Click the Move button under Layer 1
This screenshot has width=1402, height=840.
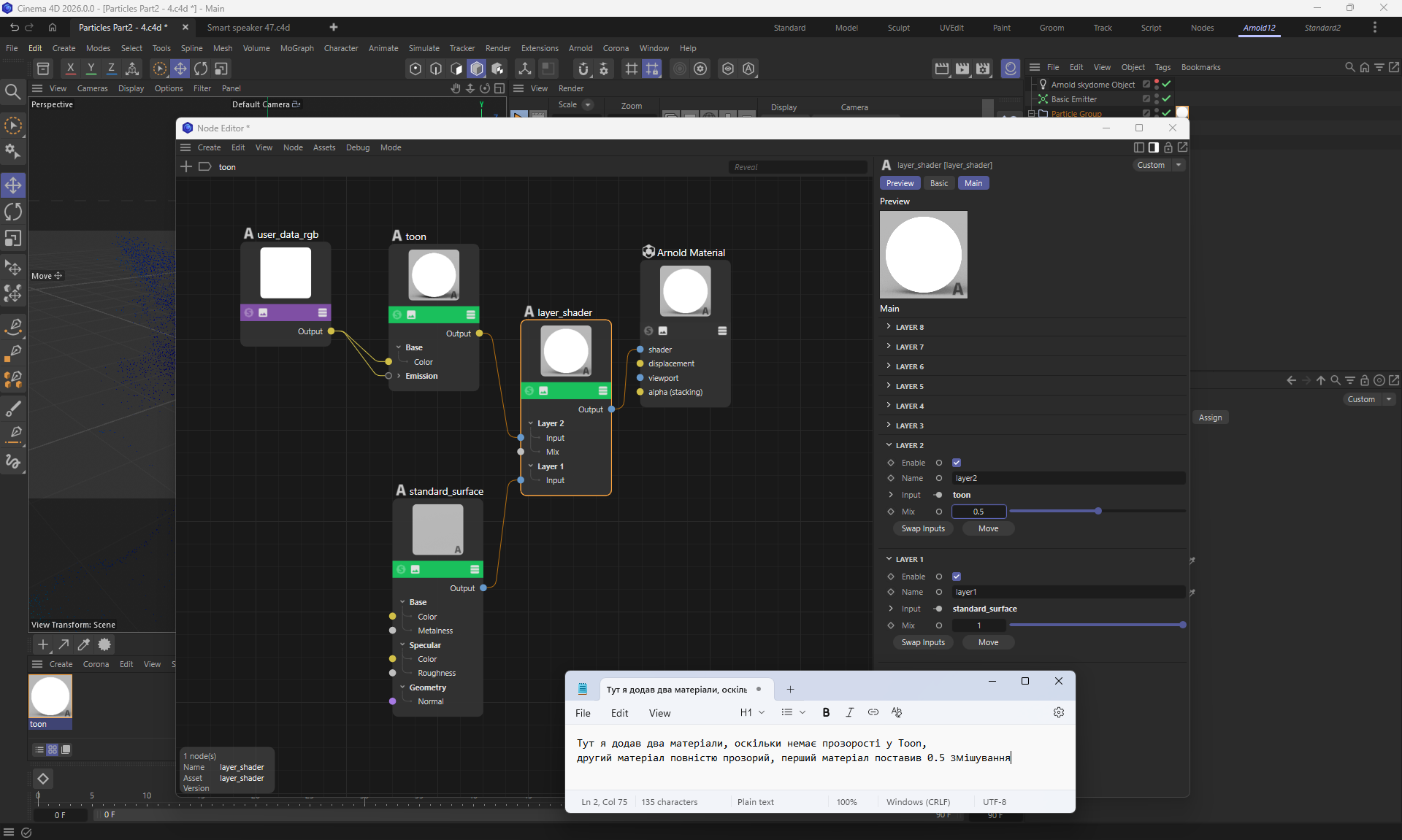pyautogui.click(x=988, y=642)
